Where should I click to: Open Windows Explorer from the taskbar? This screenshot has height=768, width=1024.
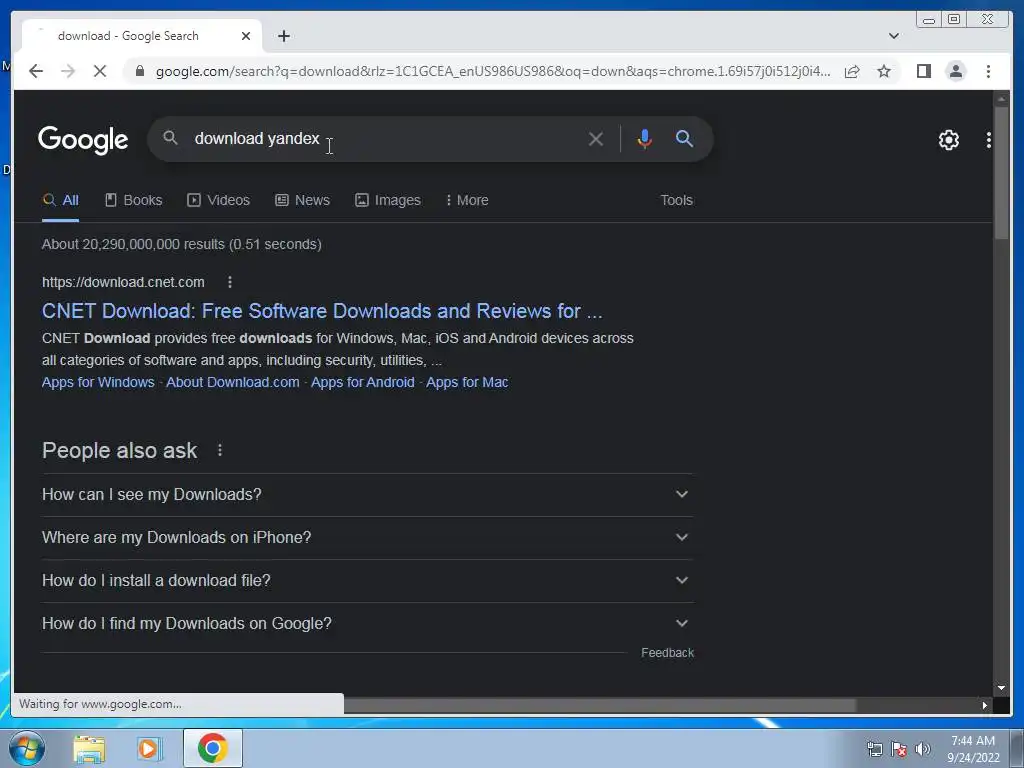pyautogui.click(x=89, y=749)
